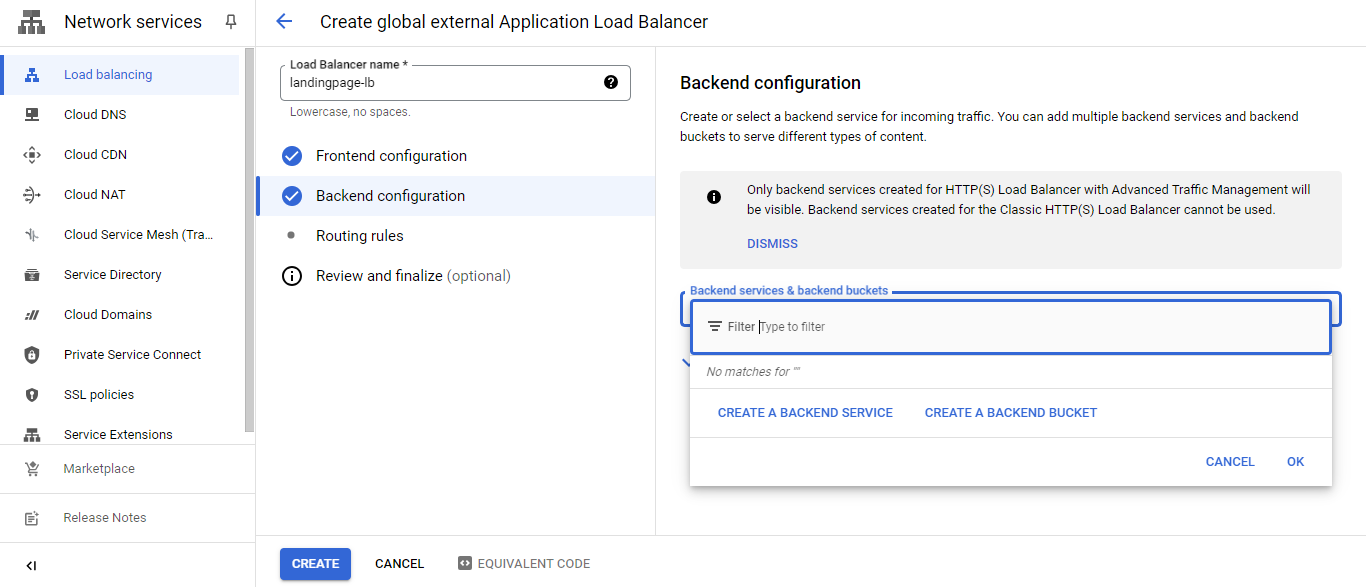
Task: Click the Load balancing sidebar icon
Action: point(32,75)
